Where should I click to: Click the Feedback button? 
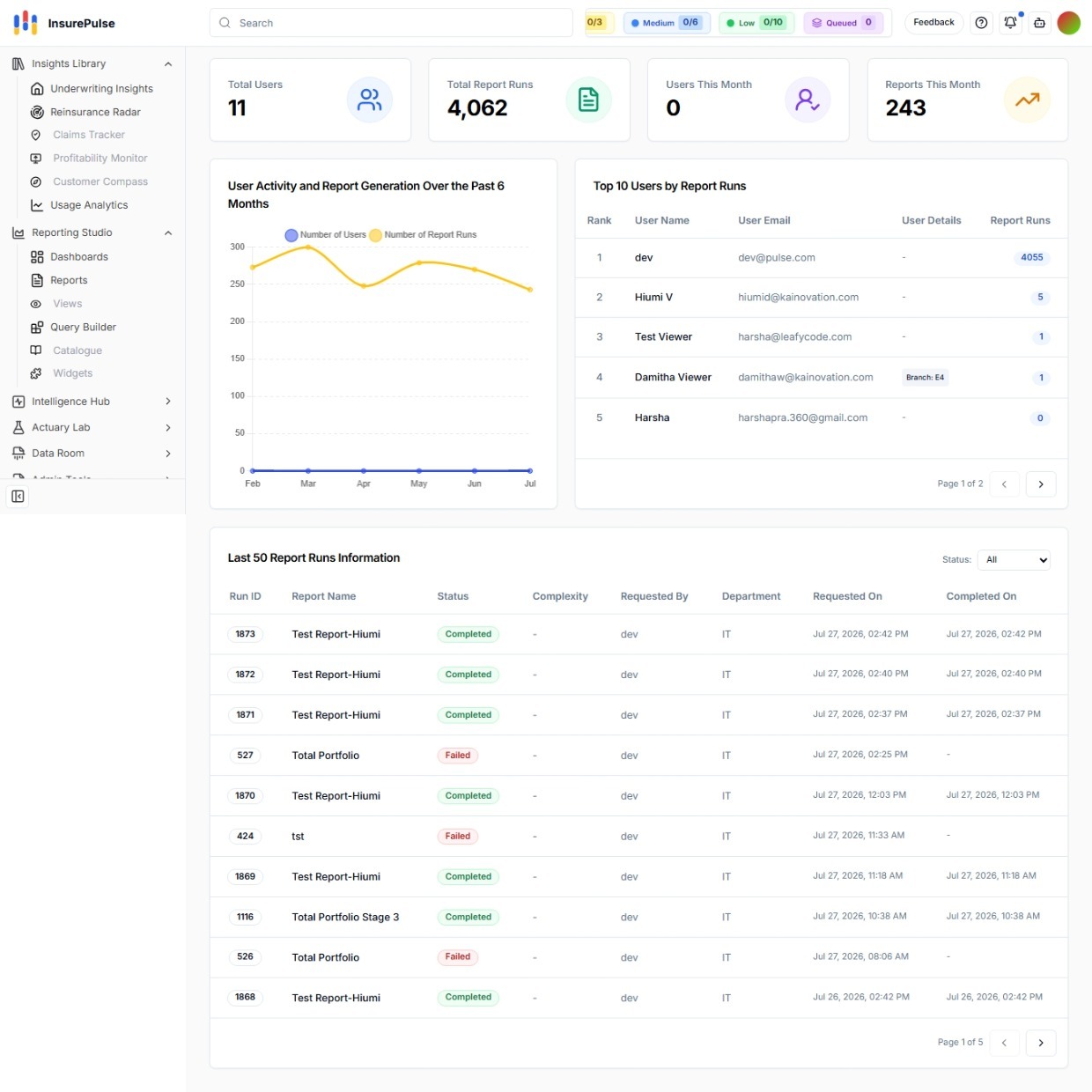(x=933, y=23)
